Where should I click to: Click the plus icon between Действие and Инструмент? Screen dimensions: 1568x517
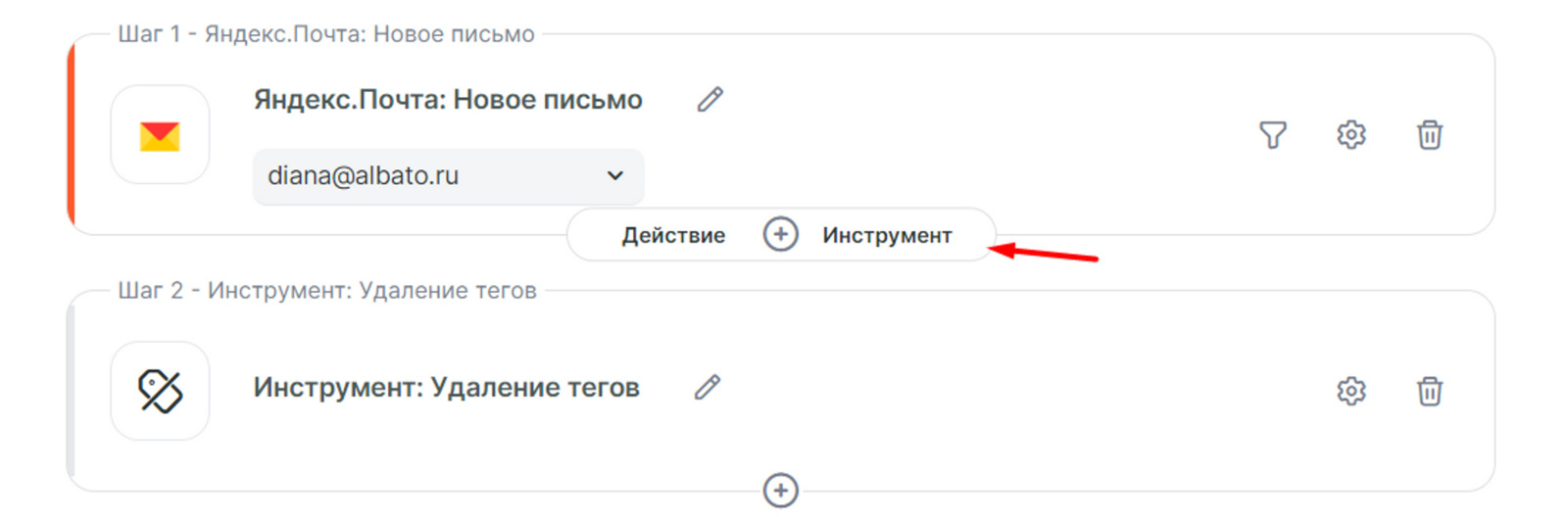[780, 235]
